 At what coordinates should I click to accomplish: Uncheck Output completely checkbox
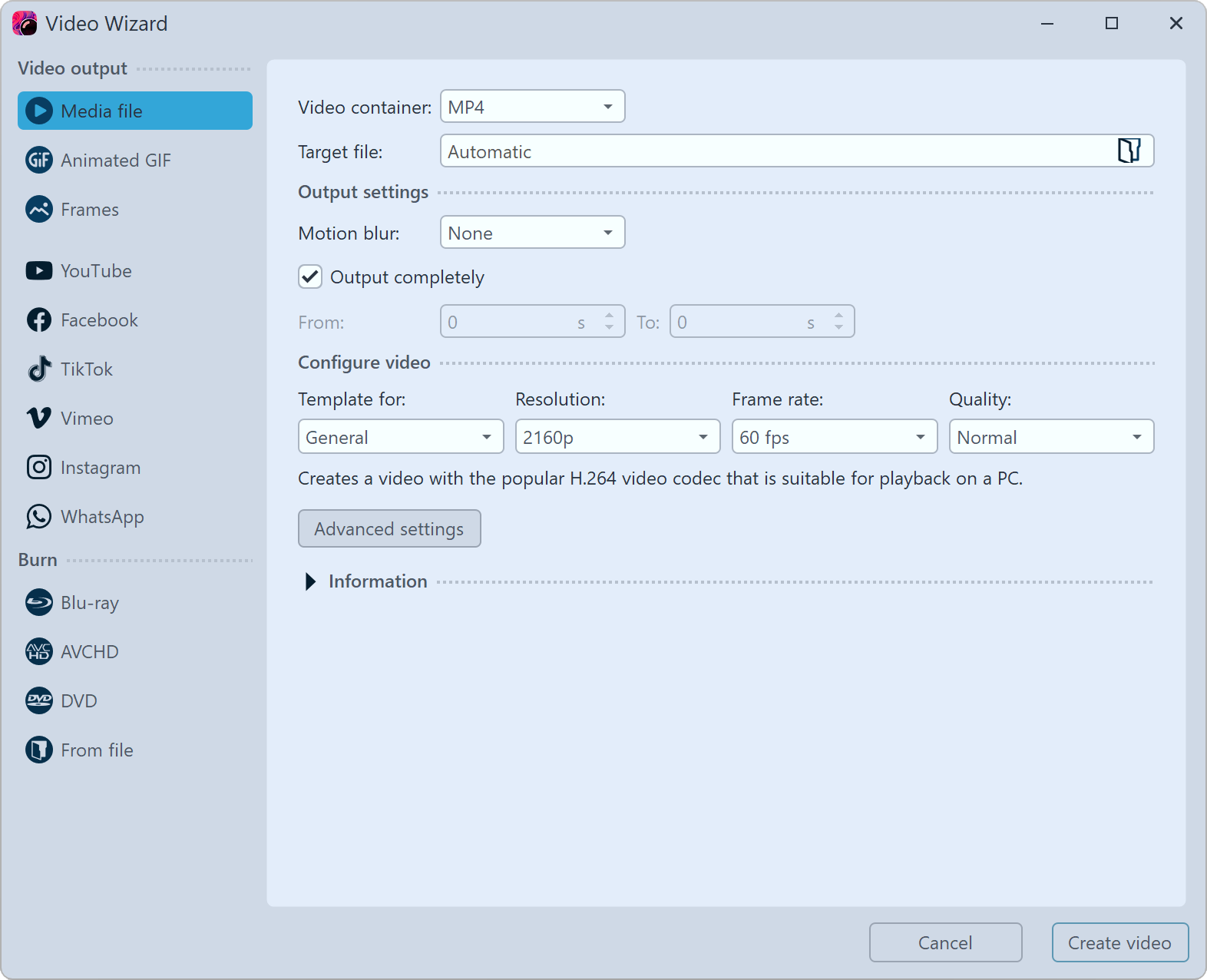pos(310,277)
